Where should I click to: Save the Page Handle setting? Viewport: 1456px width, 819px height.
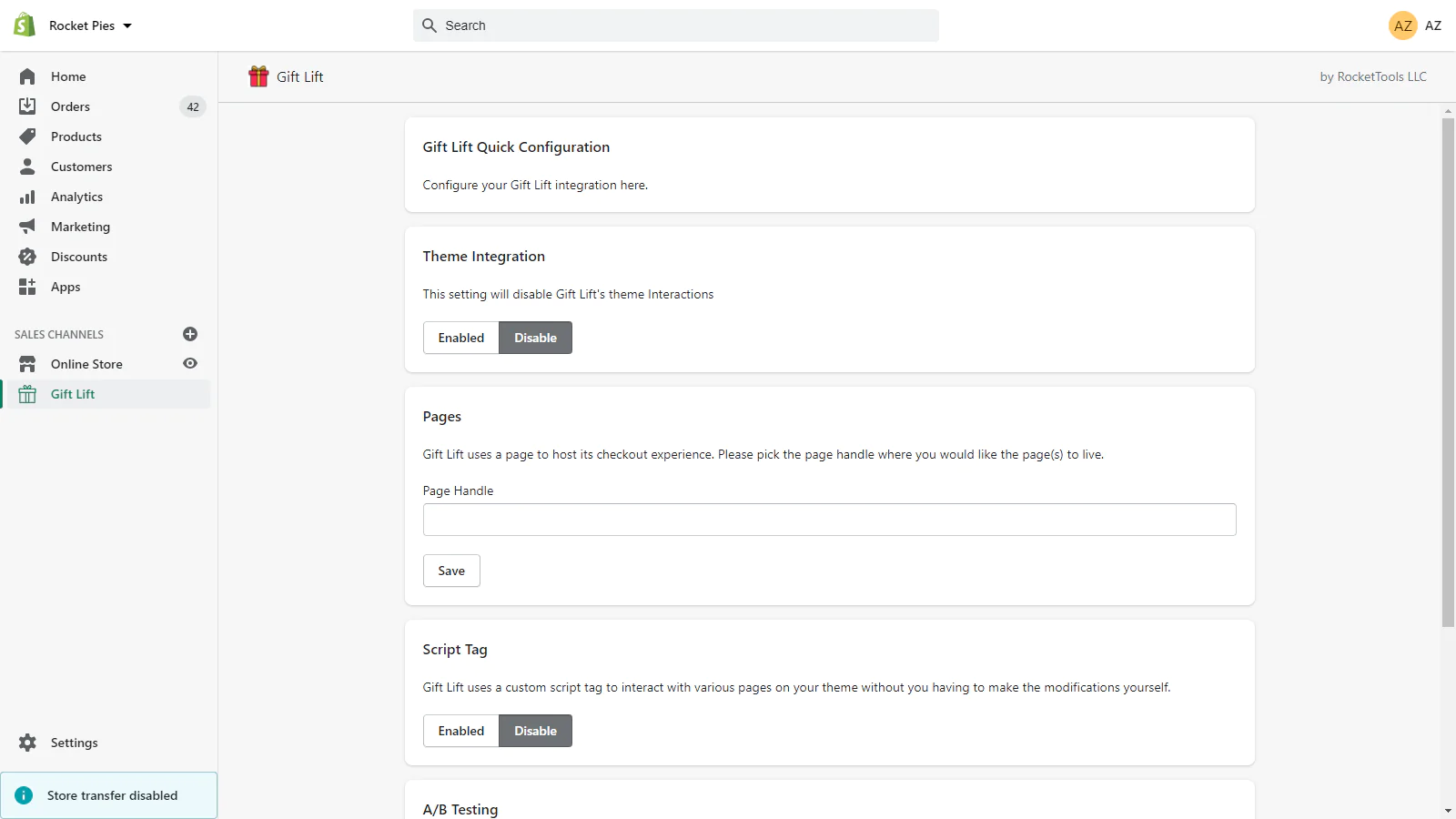[451, 571]
